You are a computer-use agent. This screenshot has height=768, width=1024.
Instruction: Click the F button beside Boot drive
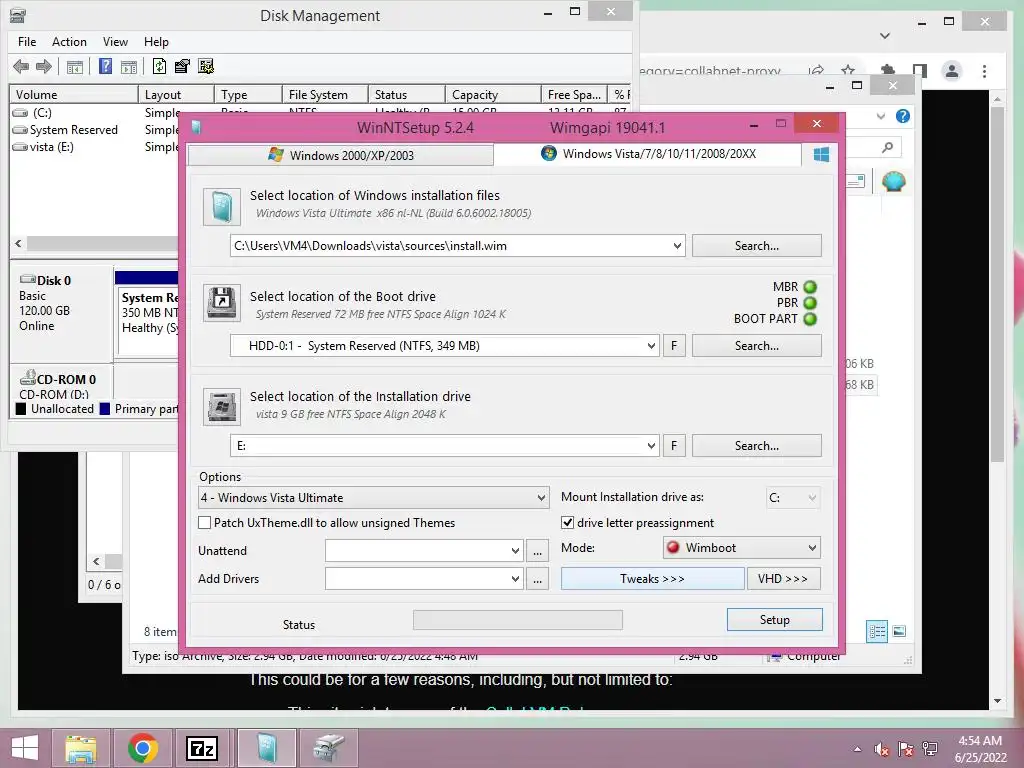pos(674,345)
